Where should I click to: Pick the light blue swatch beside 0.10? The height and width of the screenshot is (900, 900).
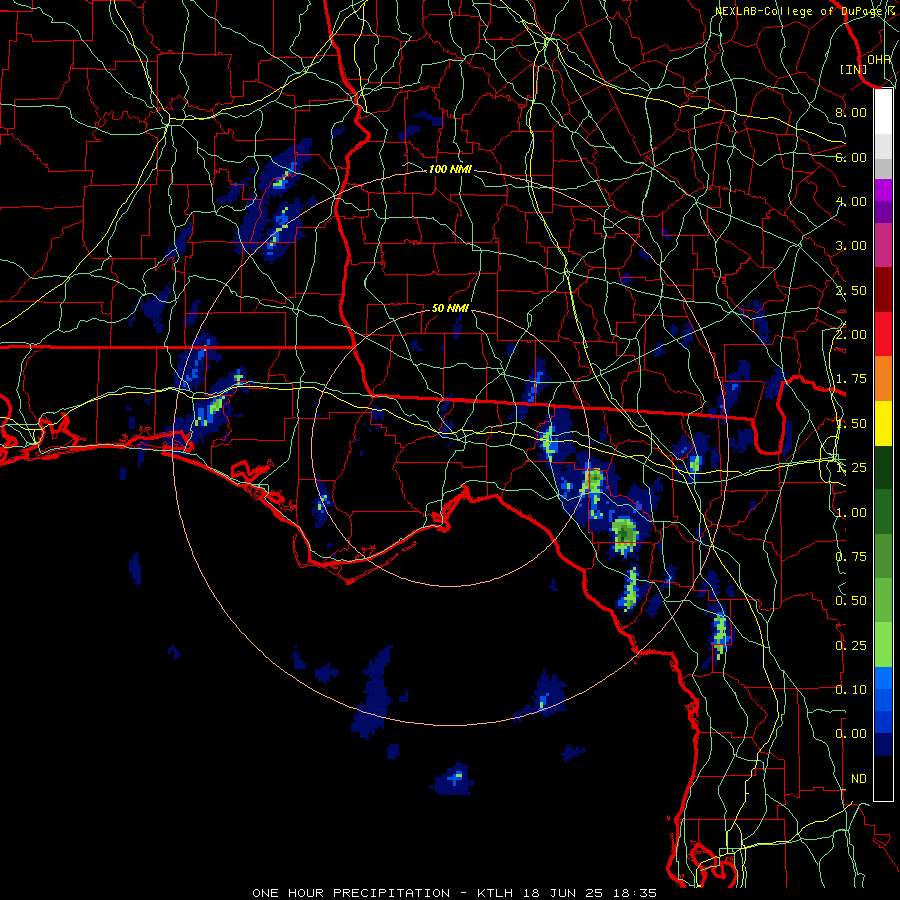point(883,678)
